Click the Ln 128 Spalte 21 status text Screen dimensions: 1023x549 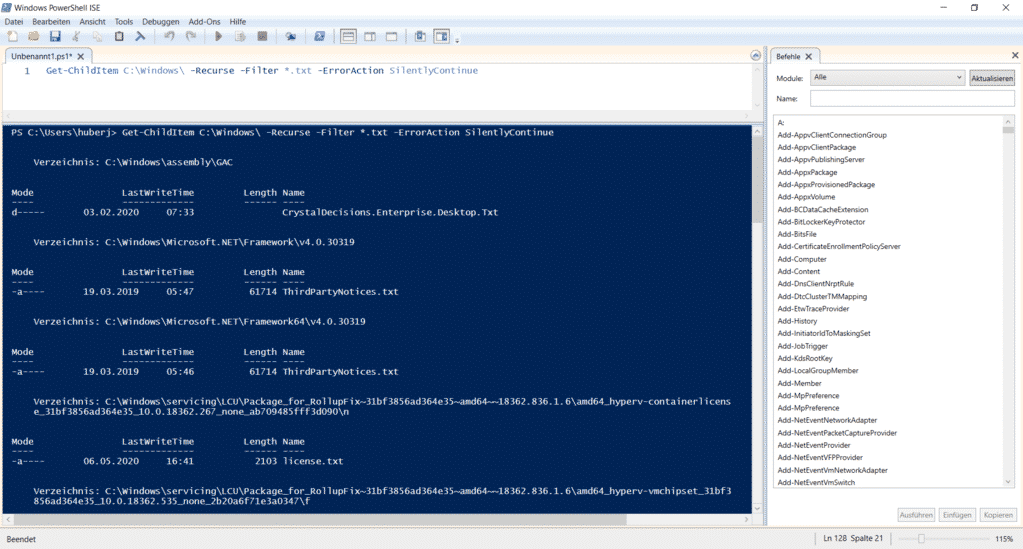[853, 539]
